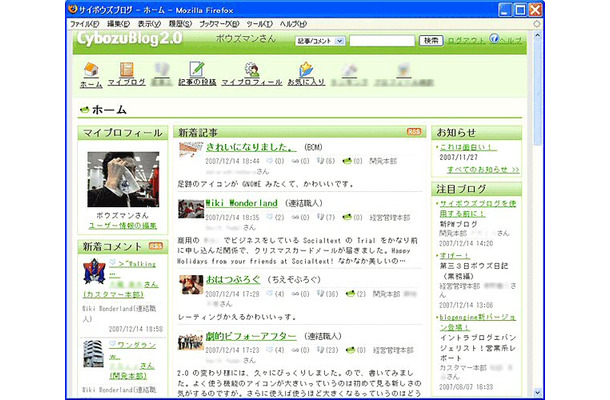
Task: Open the ファイル(F) menu
Action: click(x=84, y=24)
